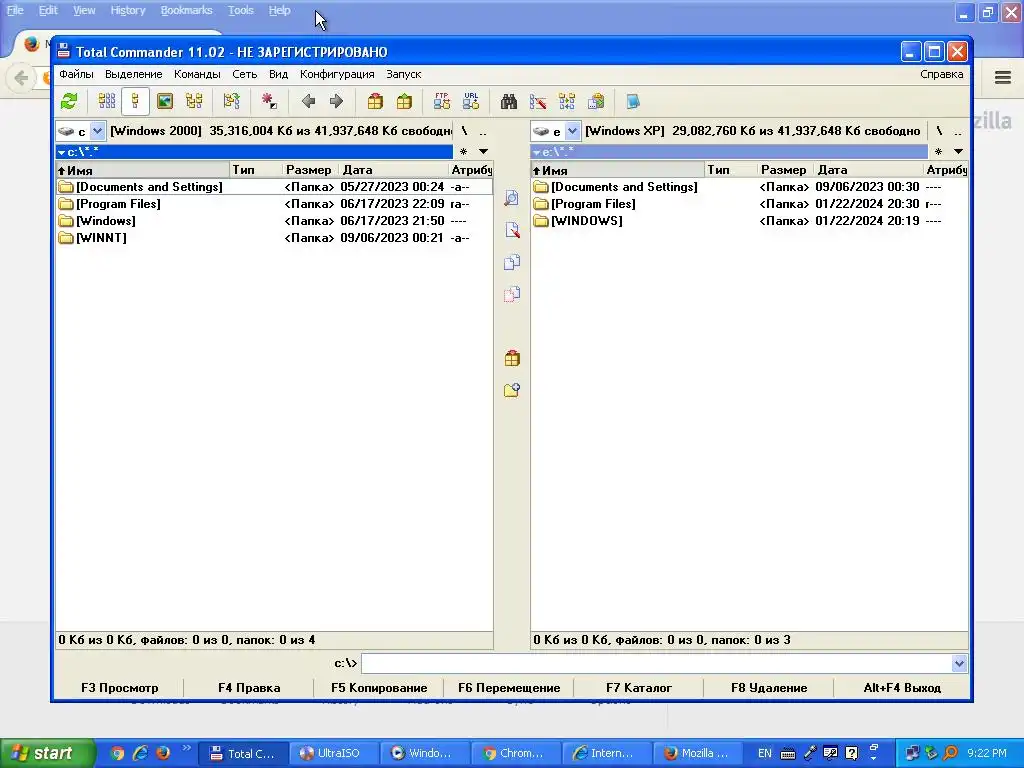Click the edit document icon between panels
Screen dimensions: 1024x768
[x=512, y=230]
